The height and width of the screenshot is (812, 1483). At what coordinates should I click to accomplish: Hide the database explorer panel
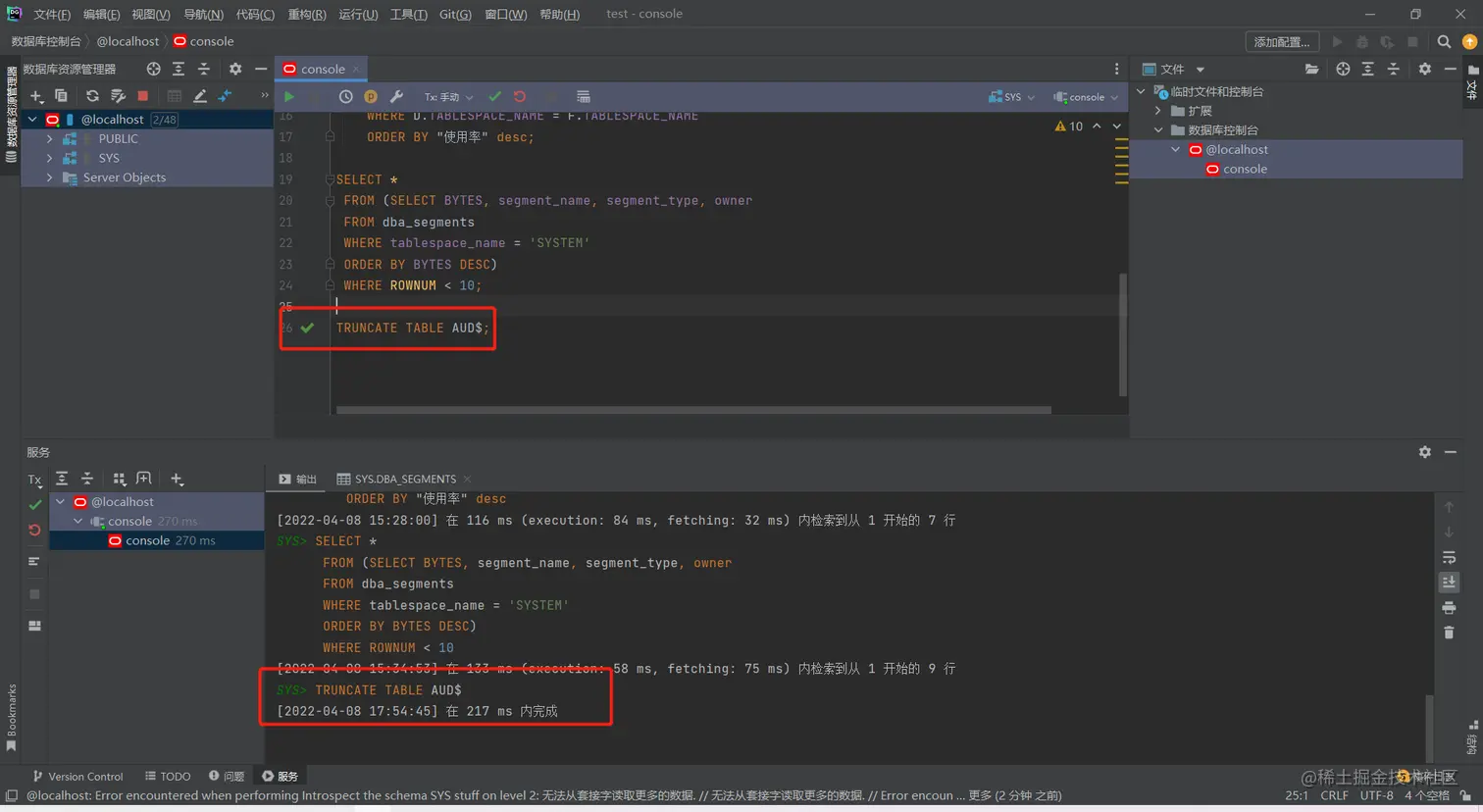261,69
